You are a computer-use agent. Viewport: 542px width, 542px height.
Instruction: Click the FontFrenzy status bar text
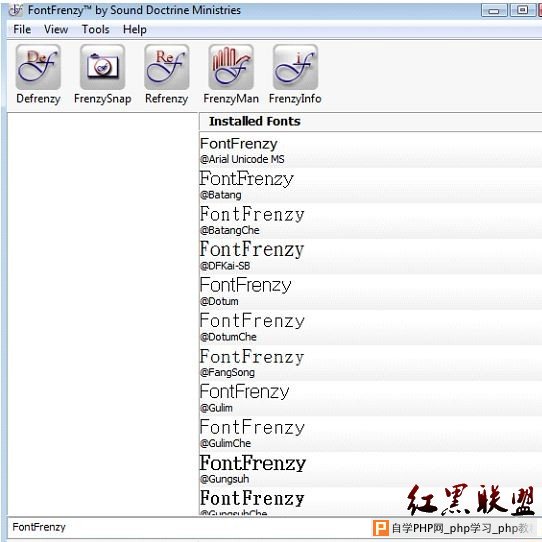[x=39, y=527]
